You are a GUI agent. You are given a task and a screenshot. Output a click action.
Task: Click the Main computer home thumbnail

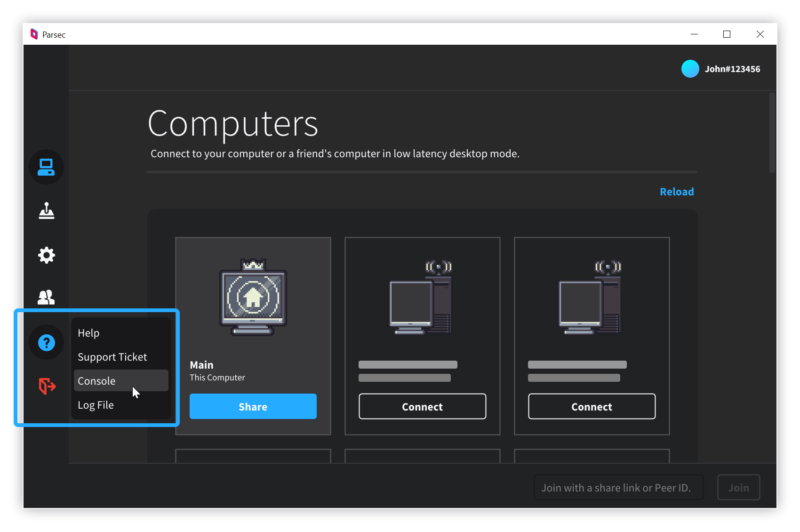point(253,297)
